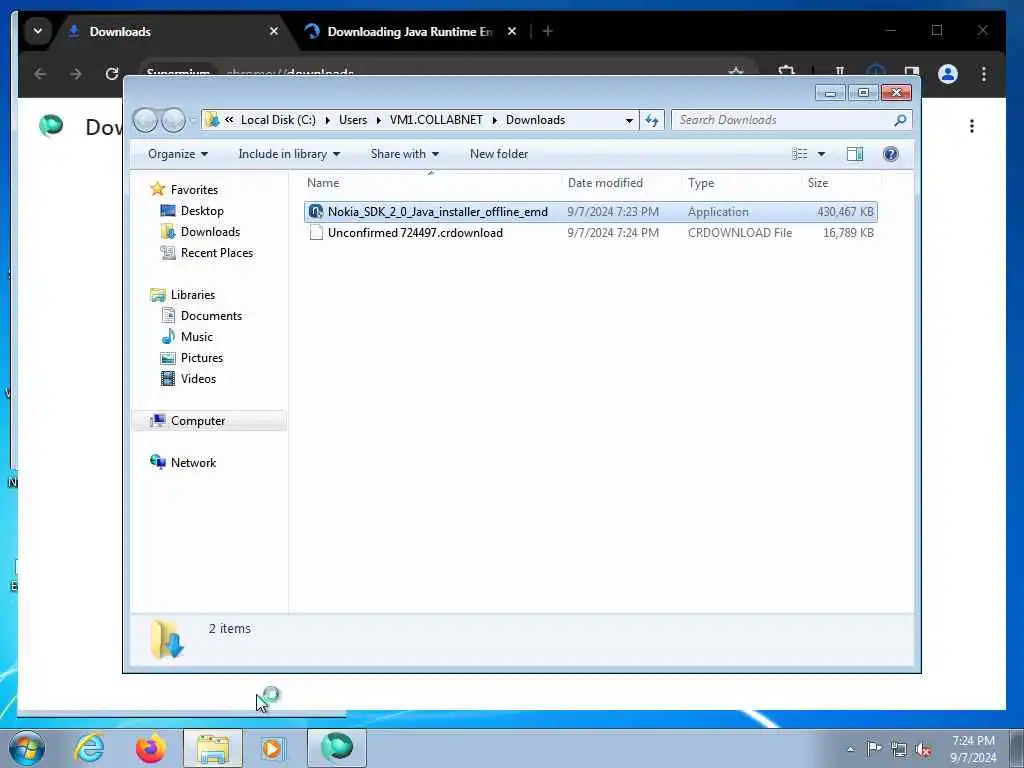
Task: Click the search magnifier icon in Explorer
Action: 900,120
